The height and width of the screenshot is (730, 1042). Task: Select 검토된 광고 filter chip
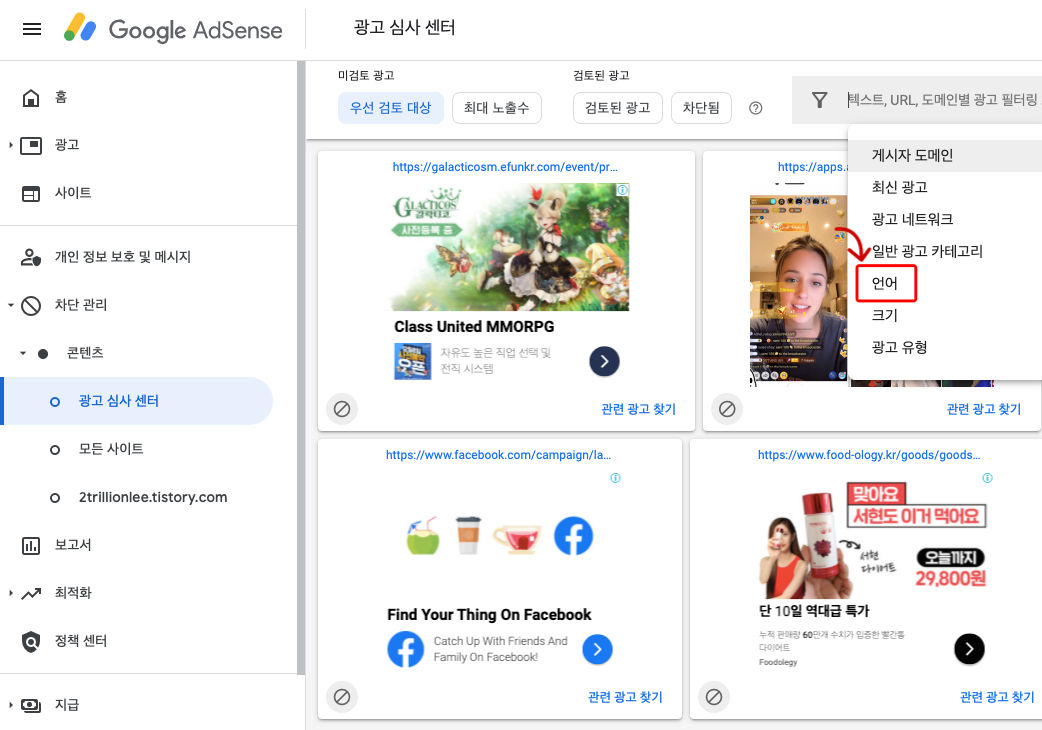(x=617, y=108)
